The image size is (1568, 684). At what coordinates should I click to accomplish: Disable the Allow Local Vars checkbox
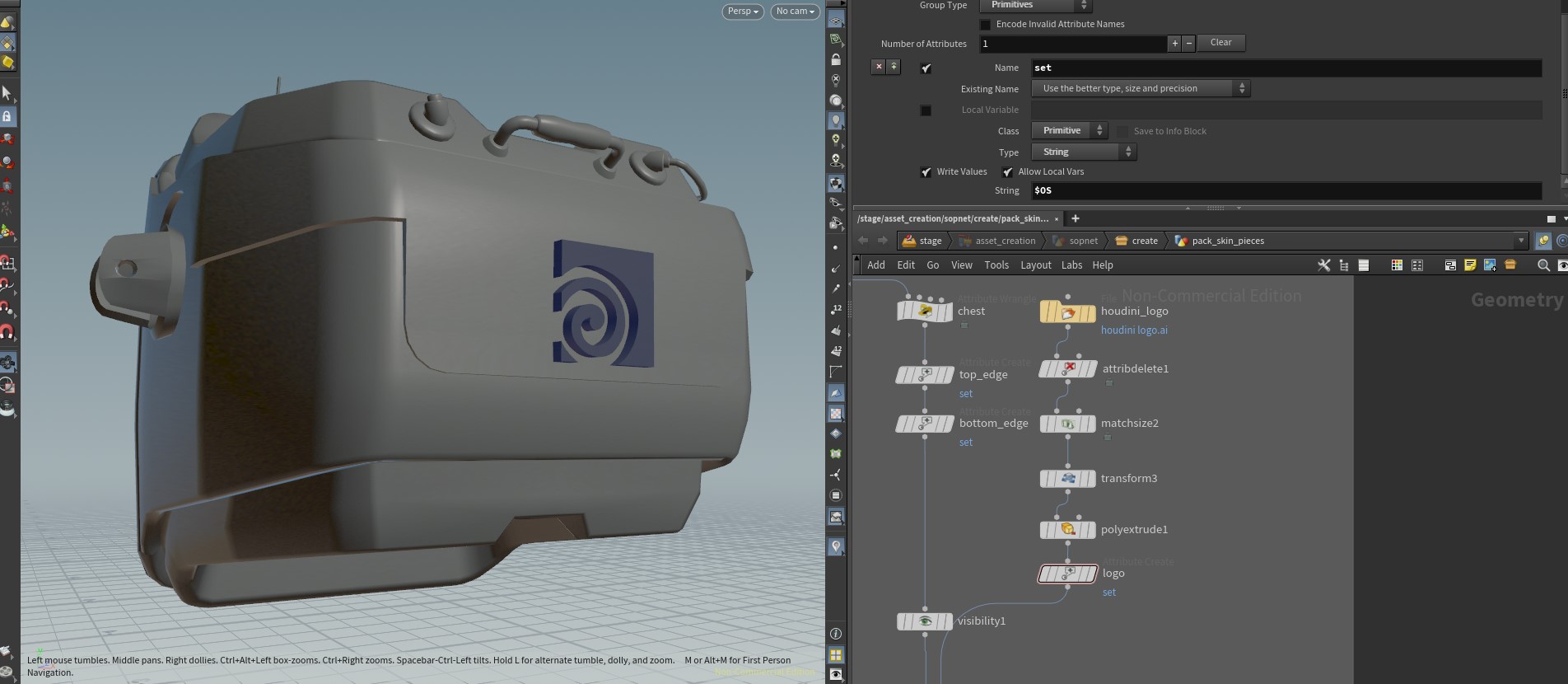pos(1007,172)
